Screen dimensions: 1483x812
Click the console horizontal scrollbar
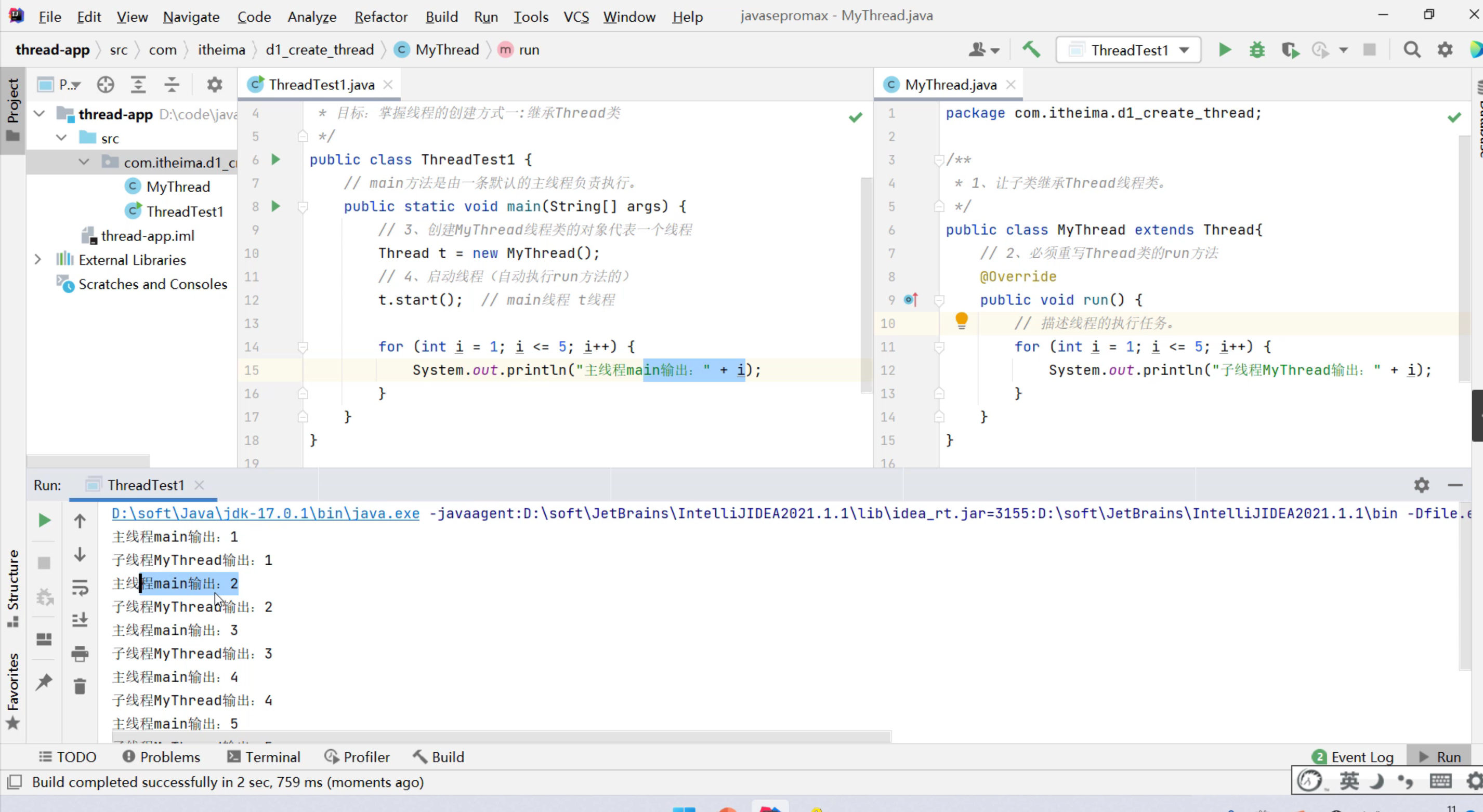[x=502, y=736]
